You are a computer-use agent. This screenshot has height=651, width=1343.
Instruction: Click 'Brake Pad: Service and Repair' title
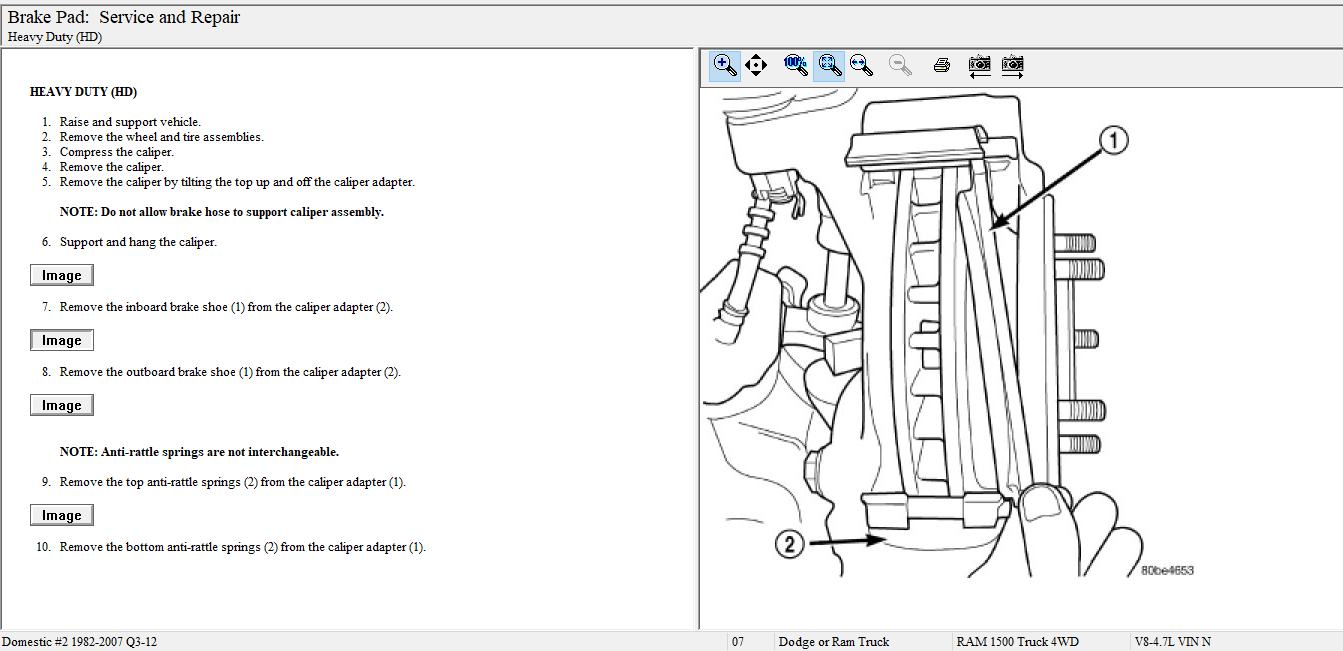point(124,17)
